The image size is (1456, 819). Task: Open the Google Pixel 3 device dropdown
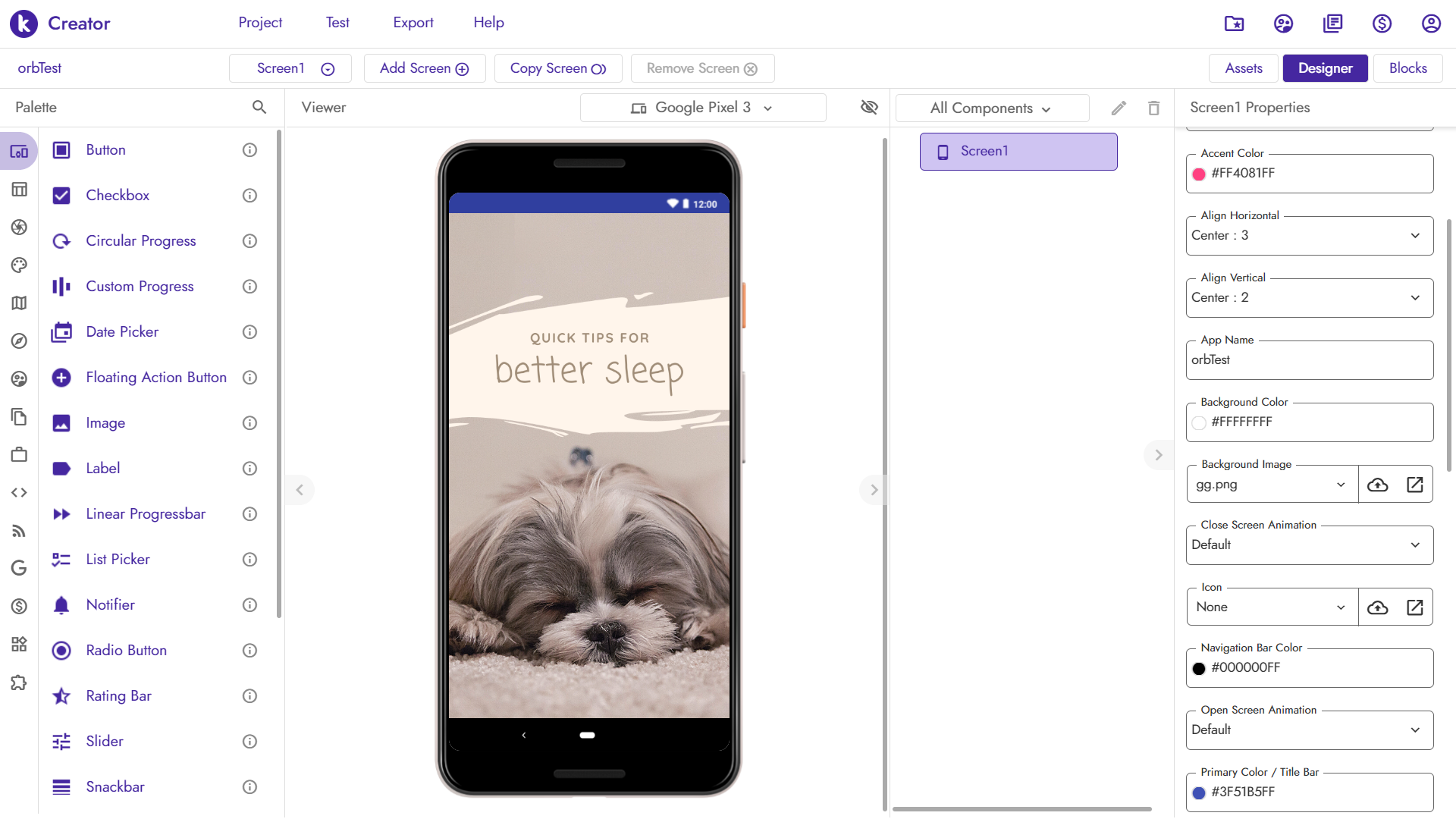702,108
